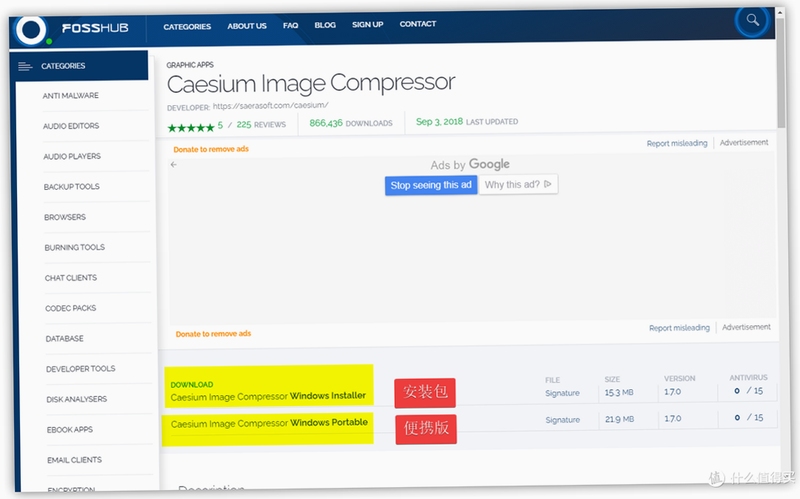Click the Graphic Apps breadcrumb

(x=190, y=65)
